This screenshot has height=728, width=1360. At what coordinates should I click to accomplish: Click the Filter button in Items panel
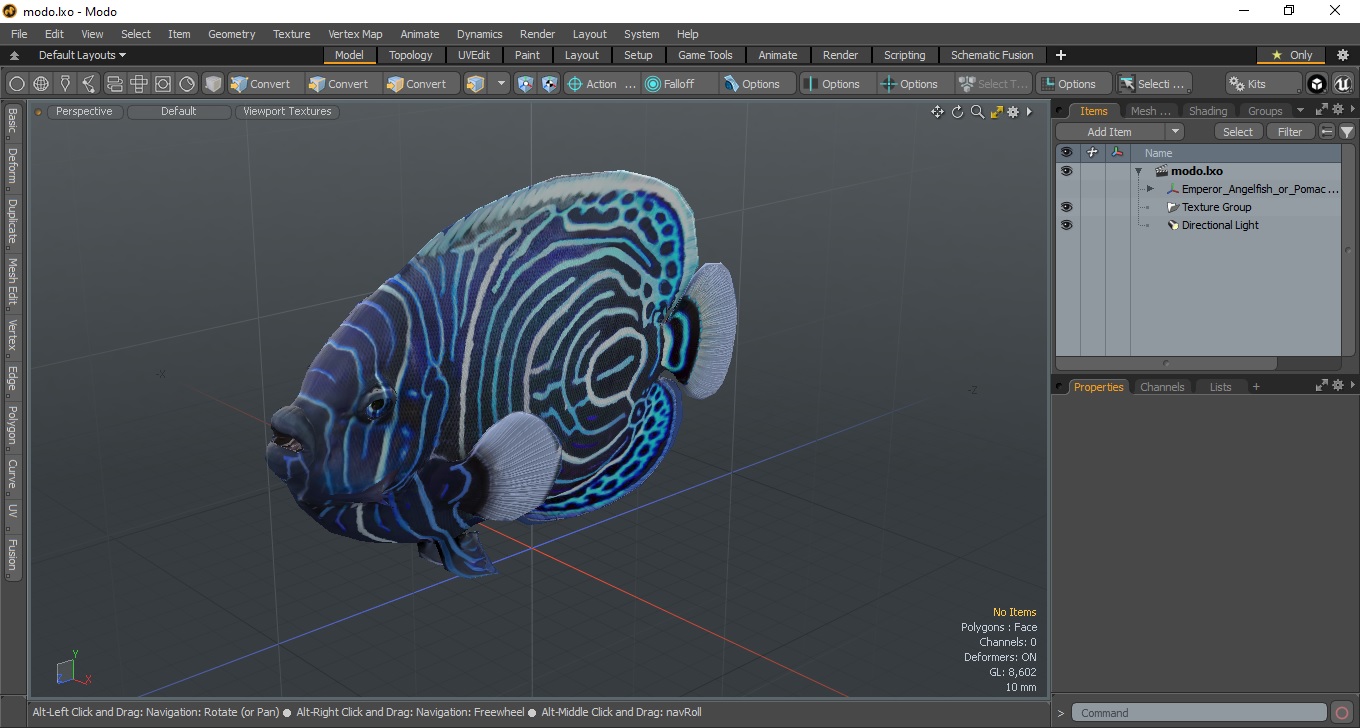1291,132
